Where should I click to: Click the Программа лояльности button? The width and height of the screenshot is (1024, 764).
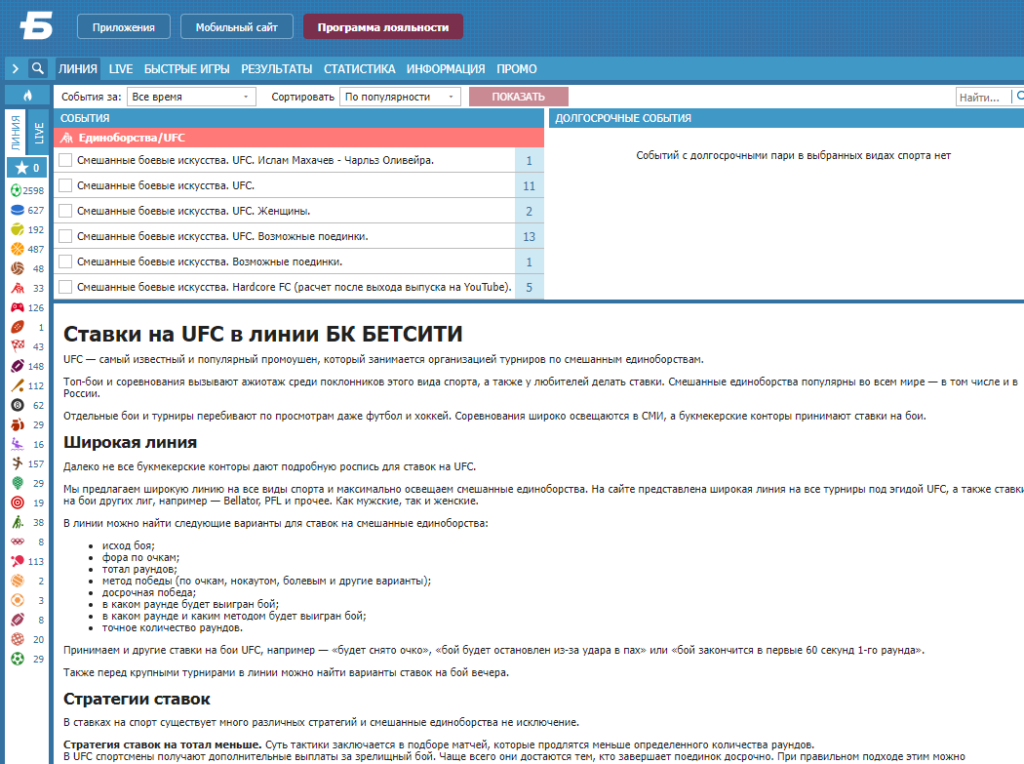(x=383, y=27)
